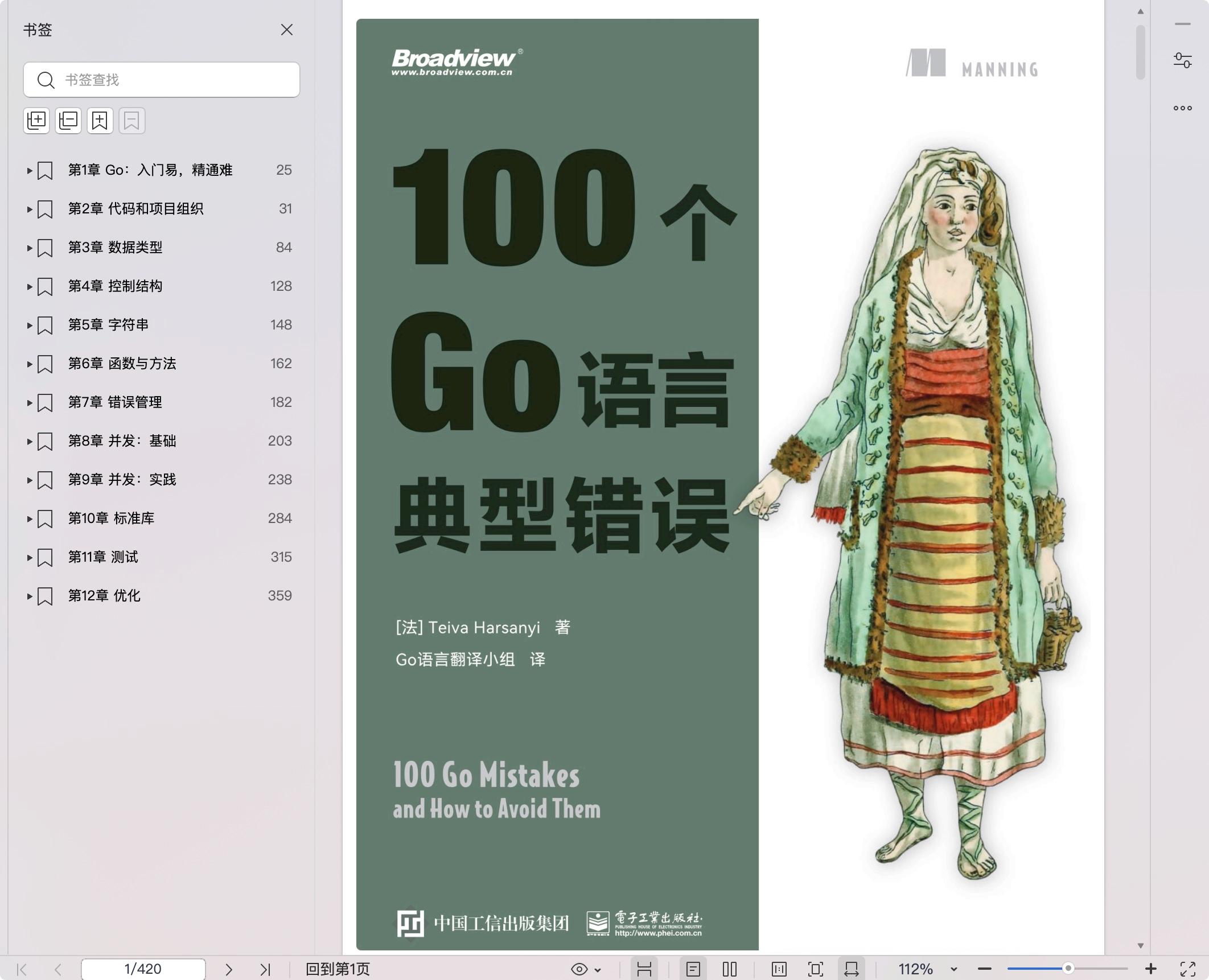Fit page width icon

(852, 969)
